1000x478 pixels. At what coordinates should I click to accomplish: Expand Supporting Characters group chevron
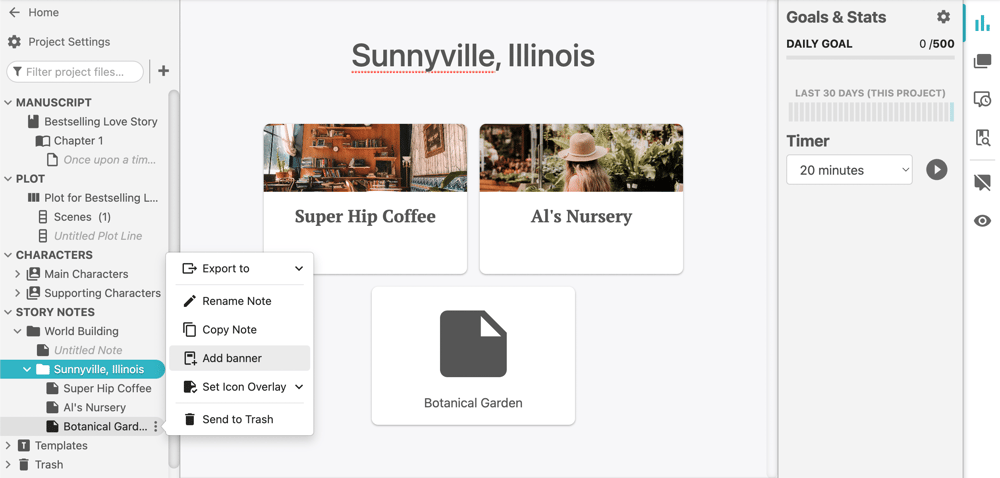click(x=17, y=293)
